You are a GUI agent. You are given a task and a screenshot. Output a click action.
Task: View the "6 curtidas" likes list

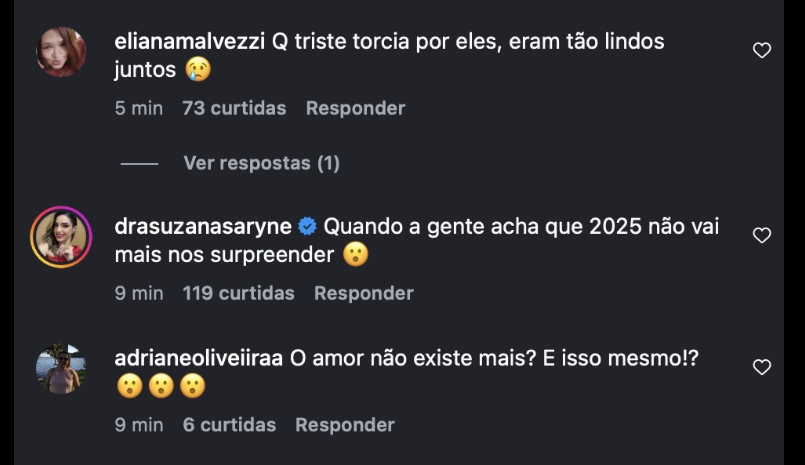click(x=229, y=425)
